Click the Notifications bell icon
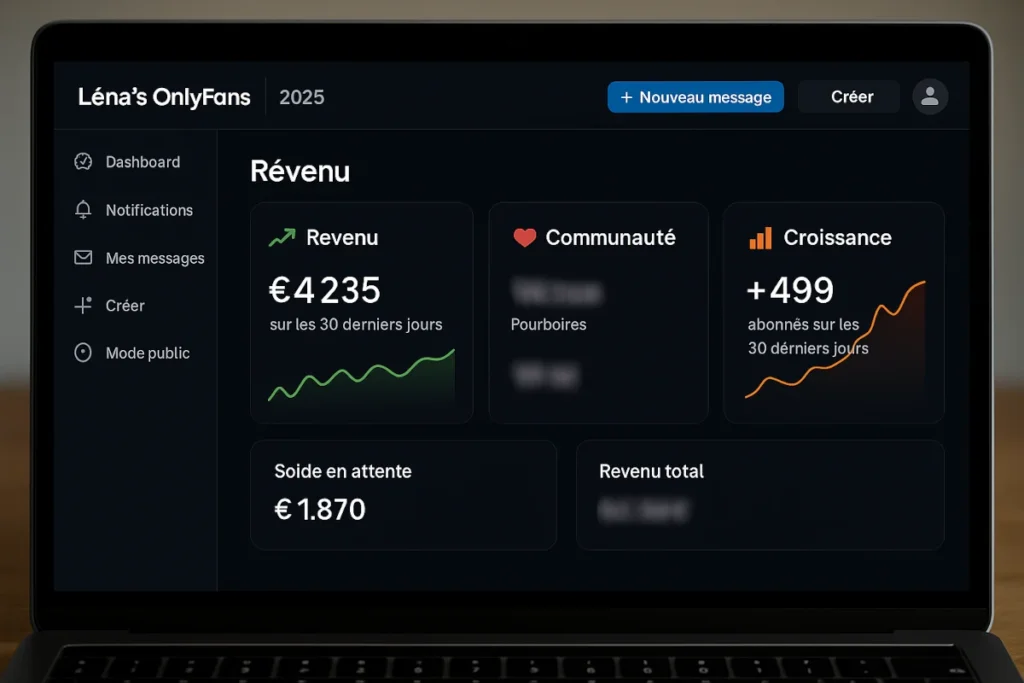The image size is (1024, 683). pyautogui.click(x=83, y=210)
